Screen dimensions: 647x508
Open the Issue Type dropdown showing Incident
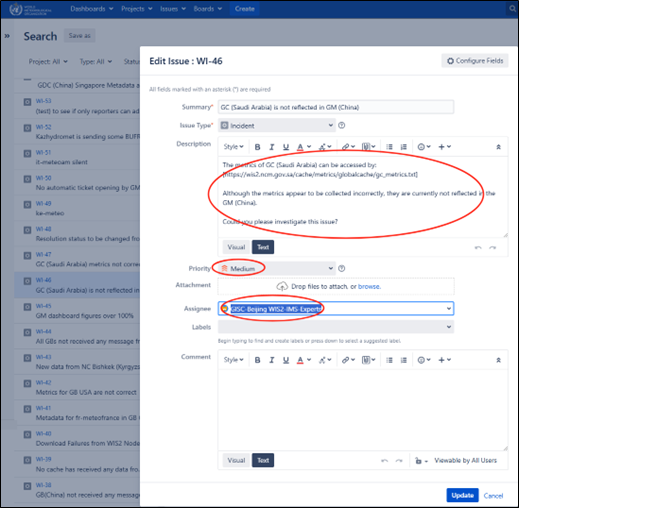276,126
